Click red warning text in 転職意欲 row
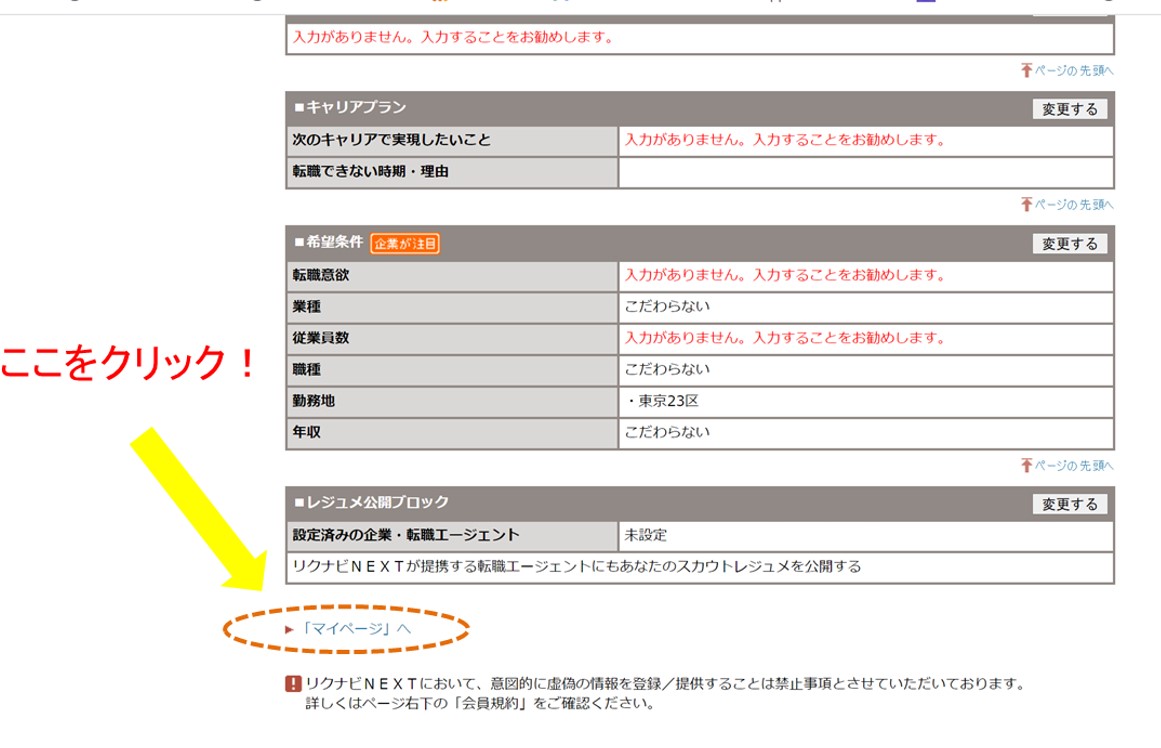1161x748 pixels. point(785,276)
